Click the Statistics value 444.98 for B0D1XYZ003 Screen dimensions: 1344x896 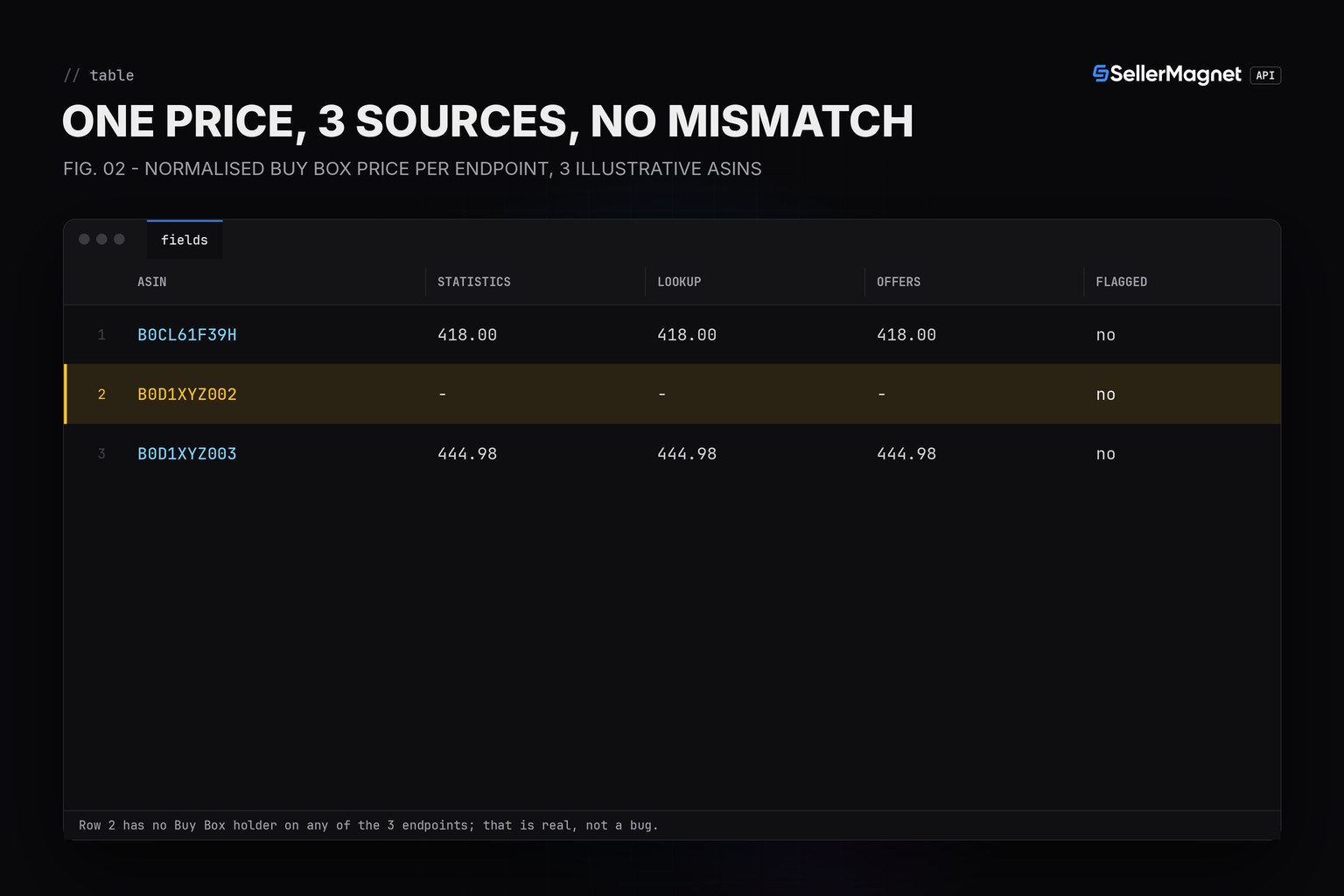pos(467,454)
